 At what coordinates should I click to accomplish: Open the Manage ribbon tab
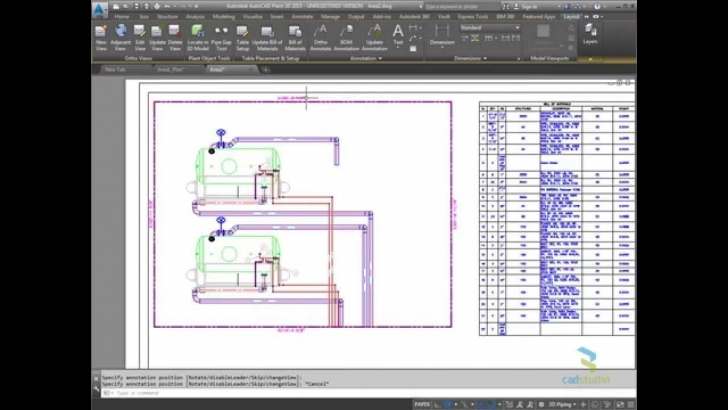pyautogui.click(x=330, y=17)
